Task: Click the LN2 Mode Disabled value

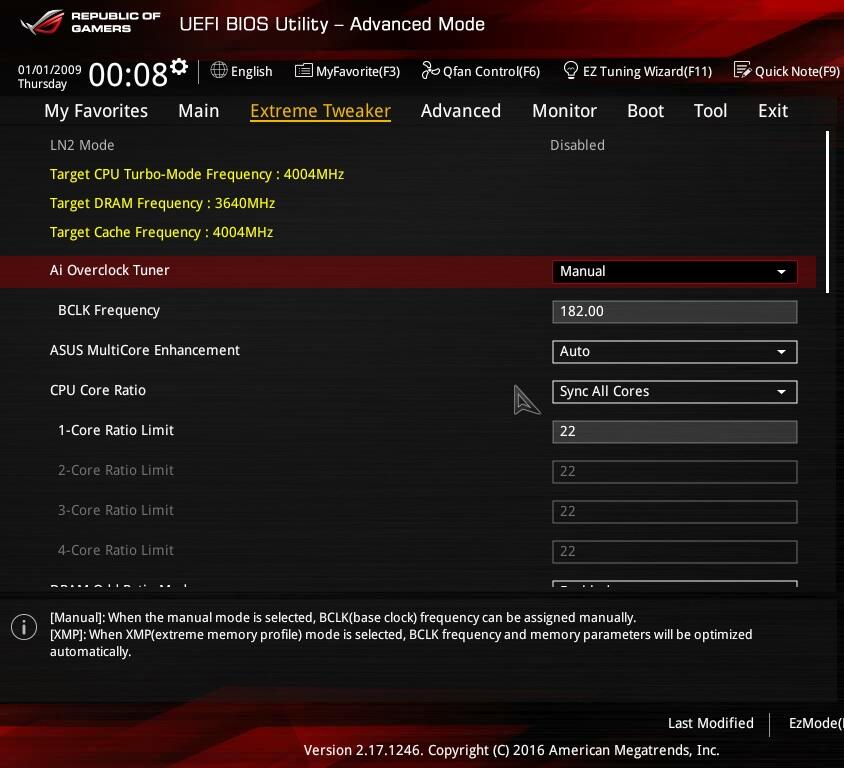Action: tap(577, 145)
